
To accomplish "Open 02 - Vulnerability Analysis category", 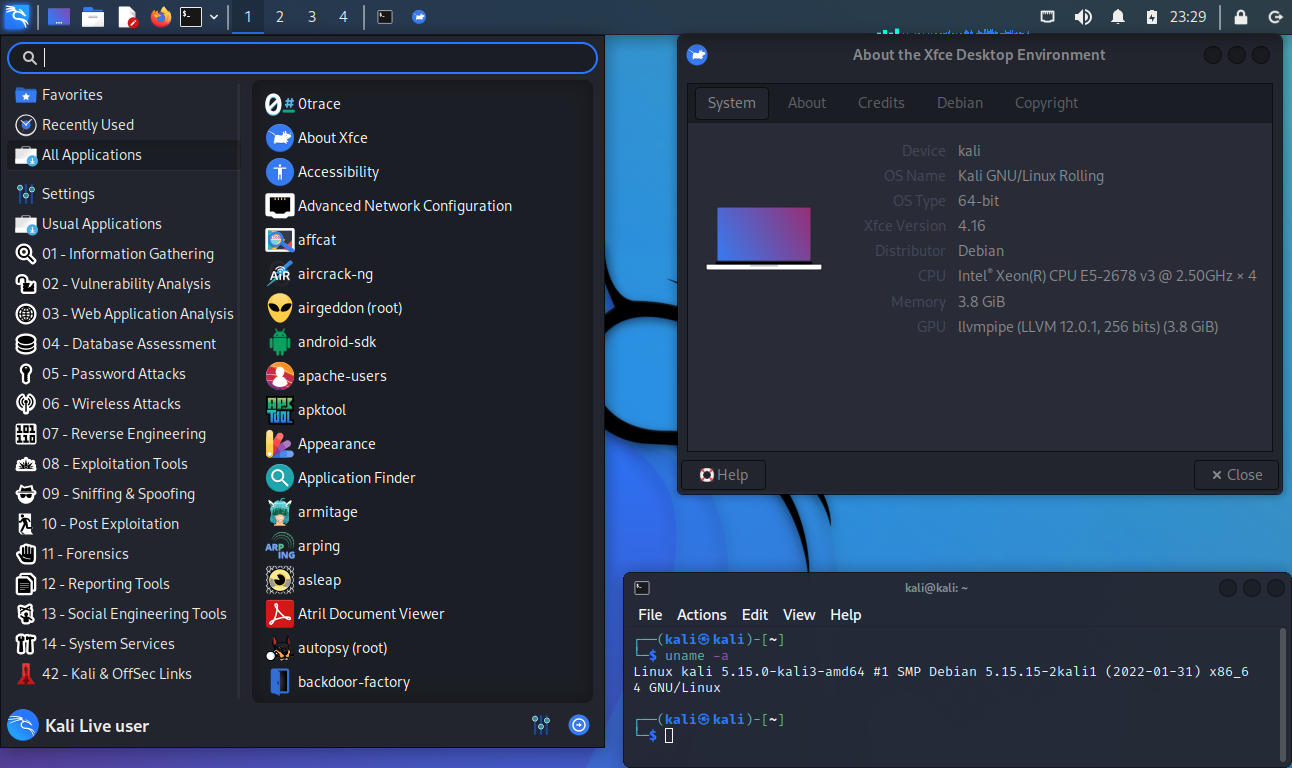I will [124, 284].
